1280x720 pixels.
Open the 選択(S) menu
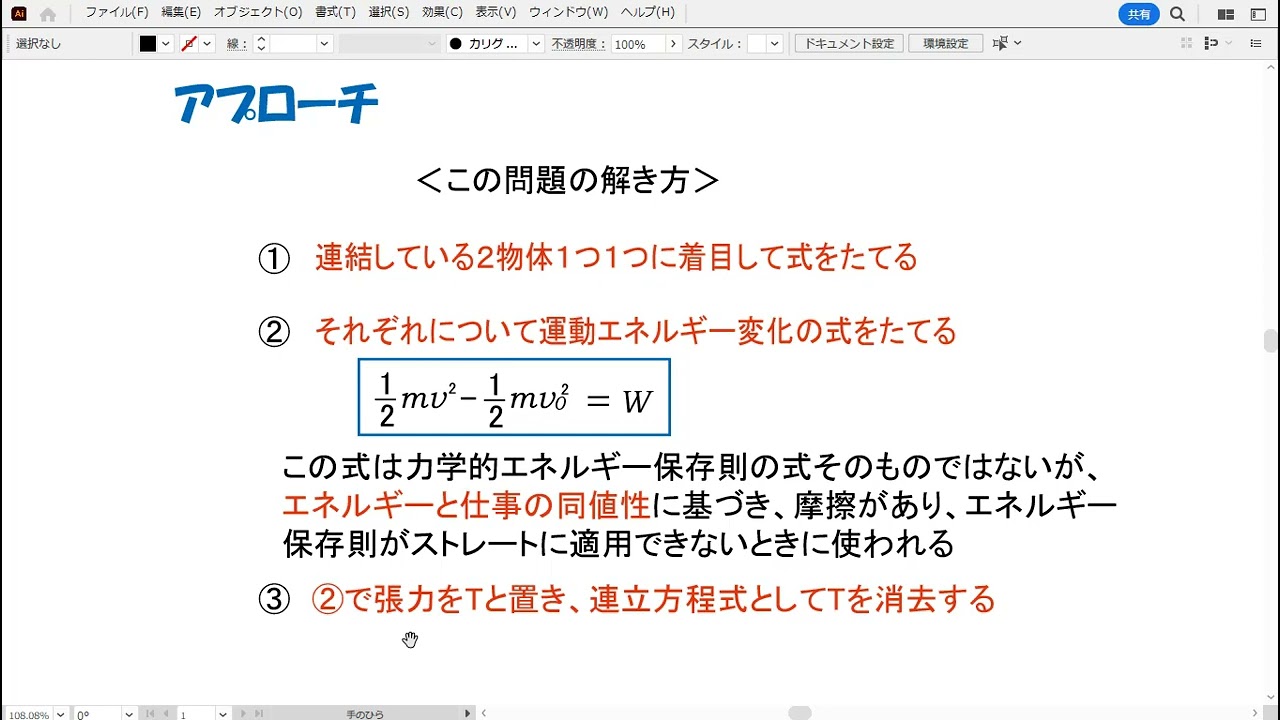click(x=389, y=13)
